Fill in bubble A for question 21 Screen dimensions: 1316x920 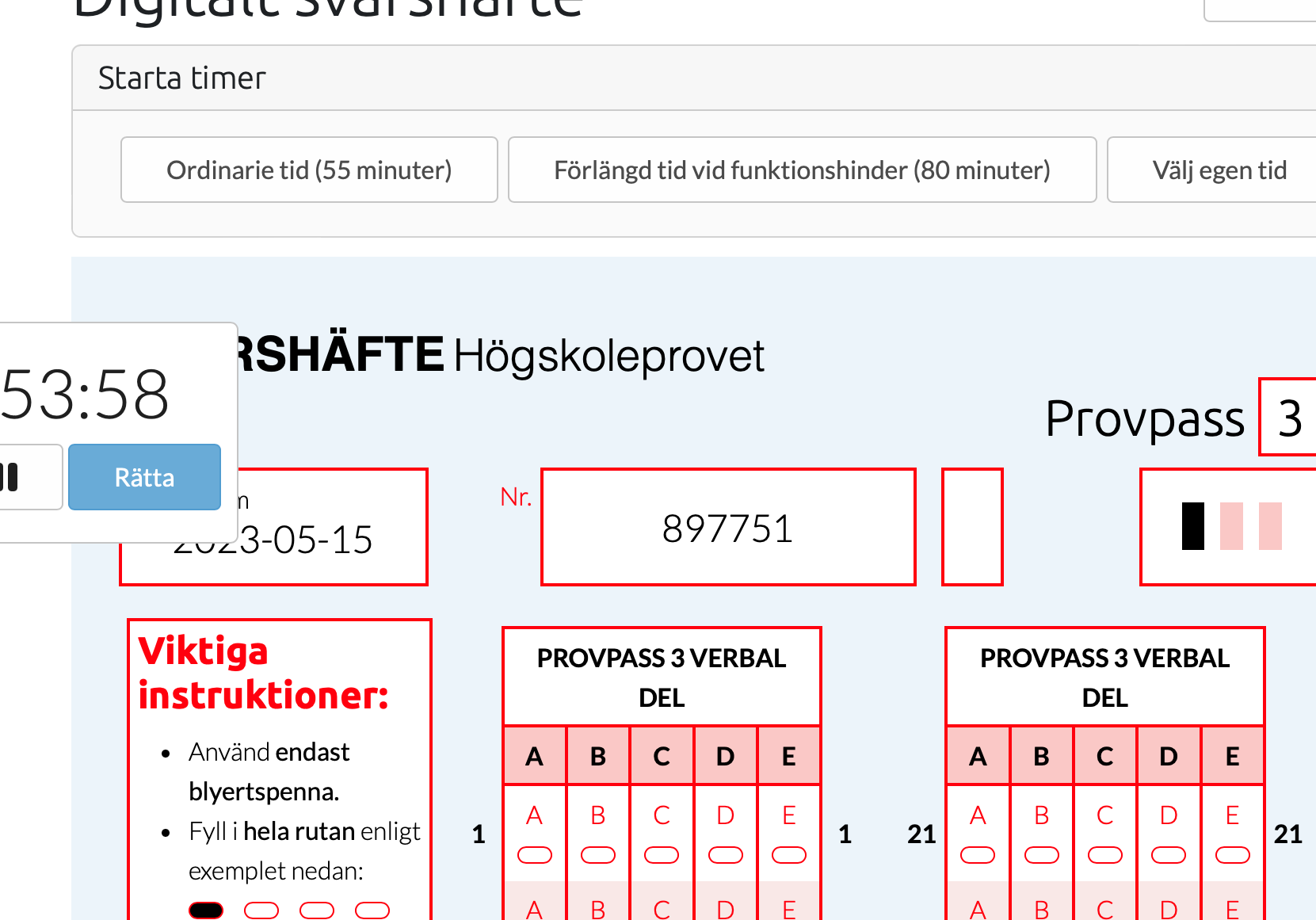(x=978, y=855)
